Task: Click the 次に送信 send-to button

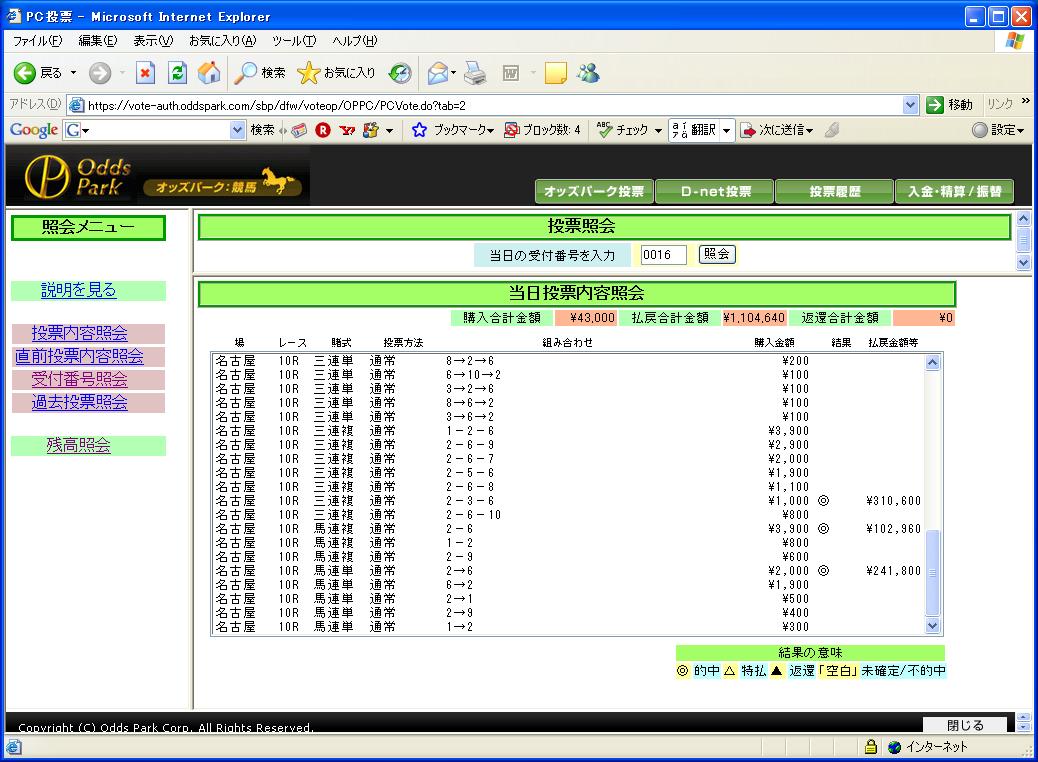Action: tap(777, 130)
